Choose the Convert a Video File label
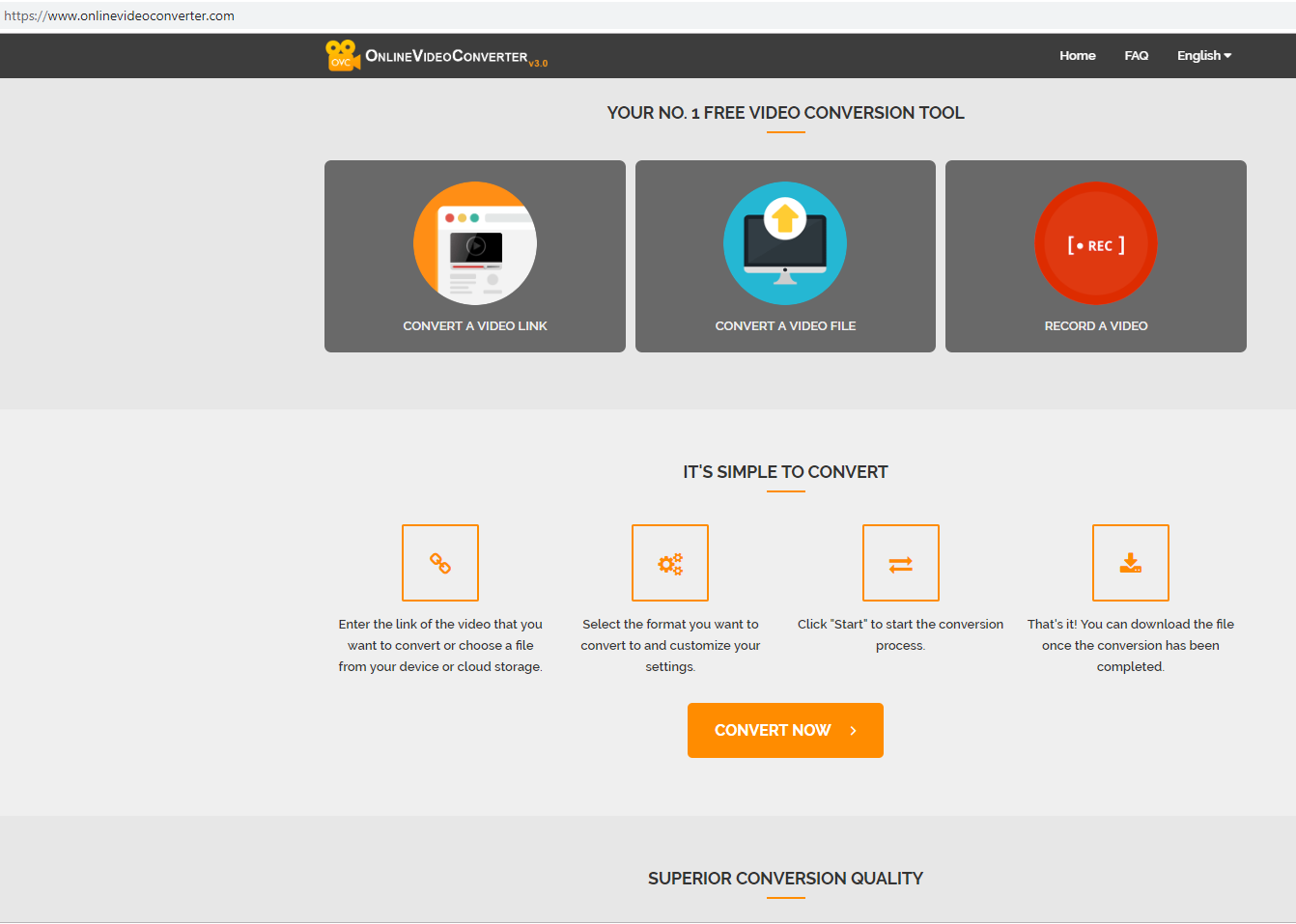1296x924 pixels. pyautogui.click(x=785, y=326)
